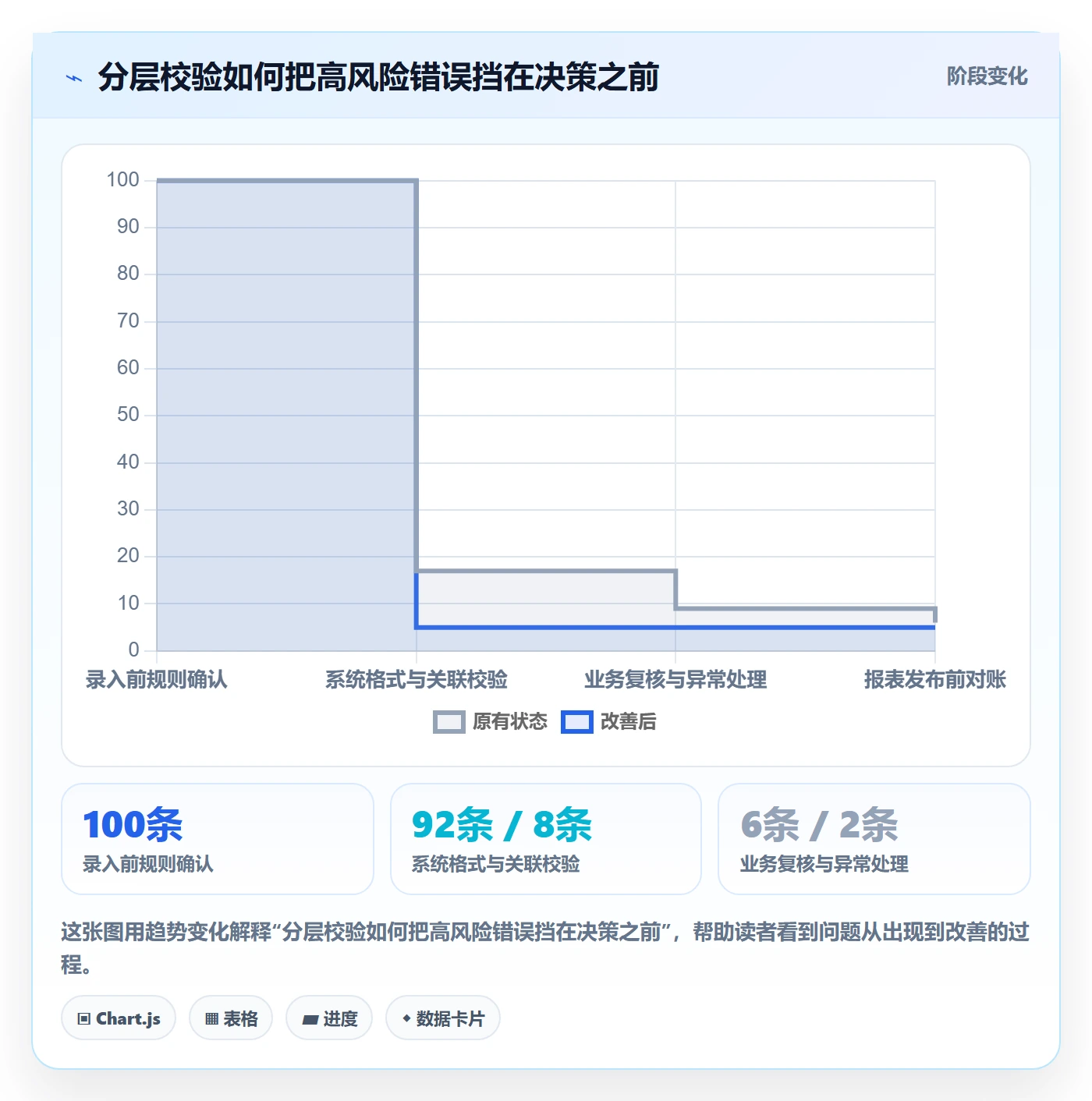Click the x-axis label 报表发布前对账

[x=935, y=680]
